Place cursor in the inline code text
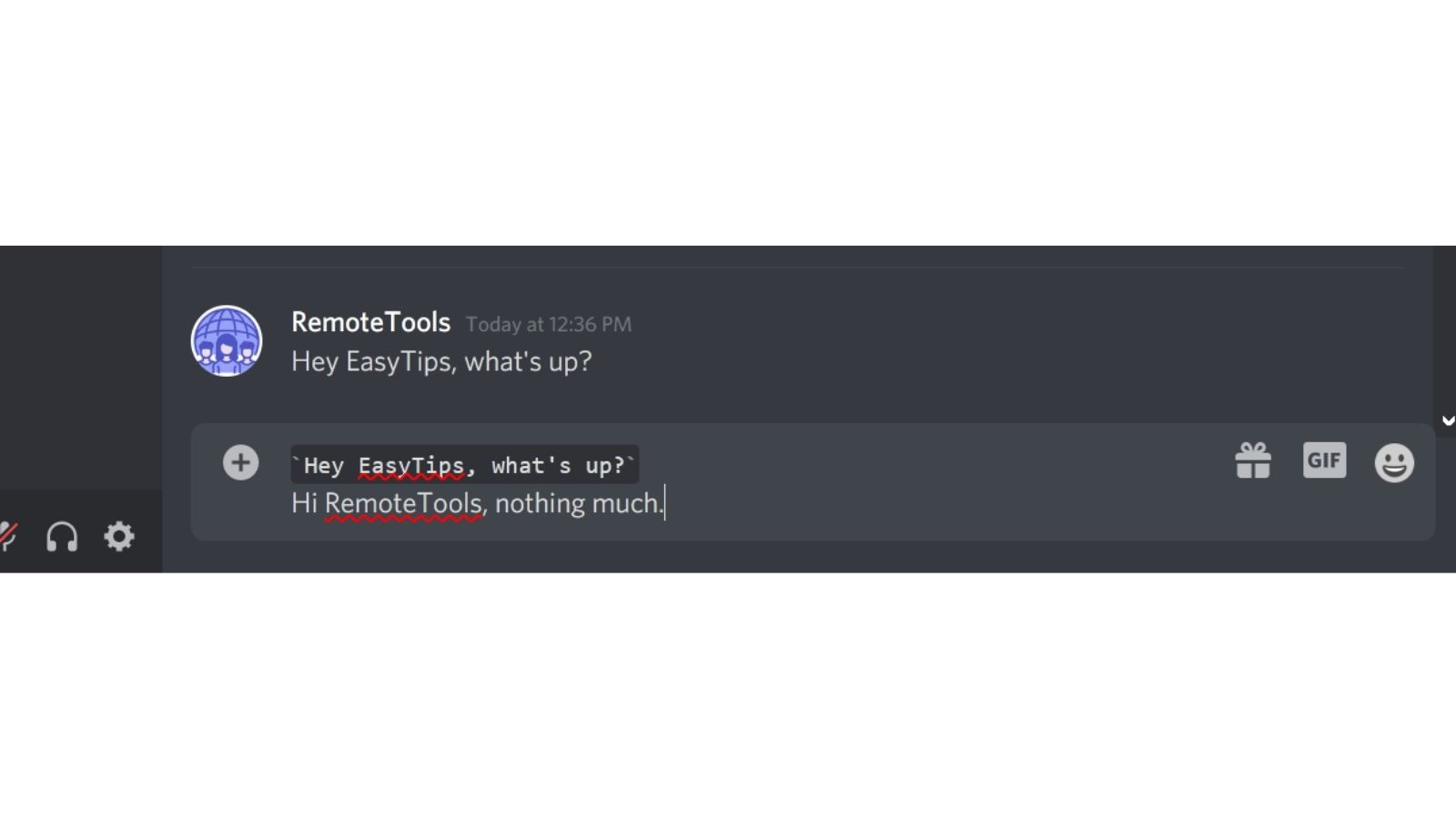Image resolution: width=1456 pixels, height=819 pixels. point(464,465)
